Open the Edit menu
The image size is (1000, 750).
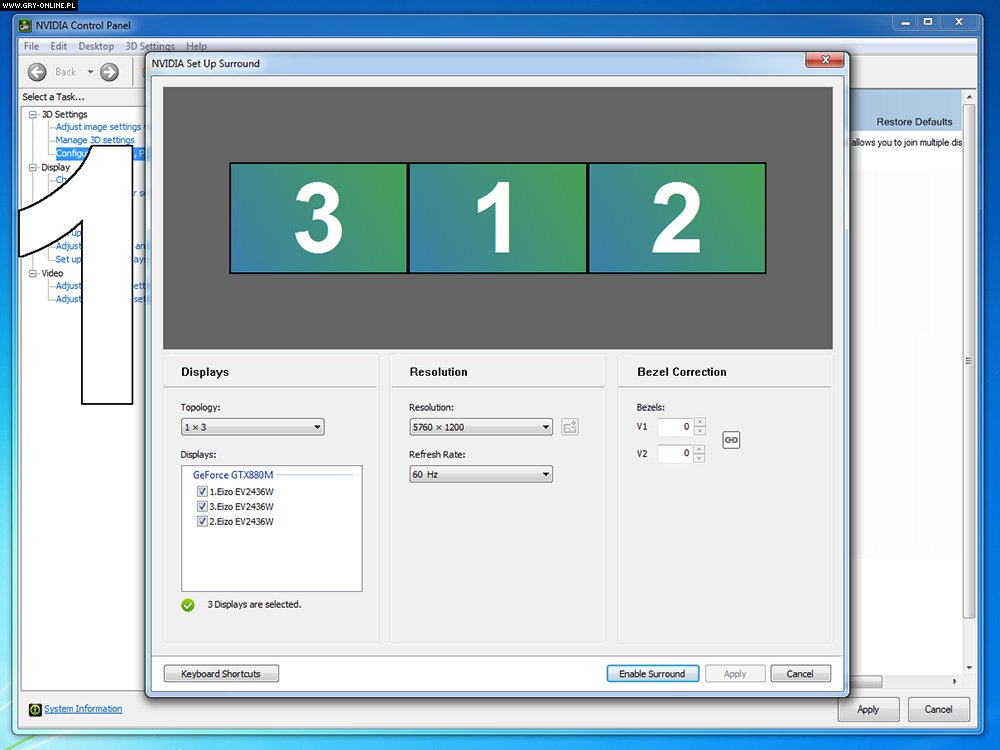point(59,46)
